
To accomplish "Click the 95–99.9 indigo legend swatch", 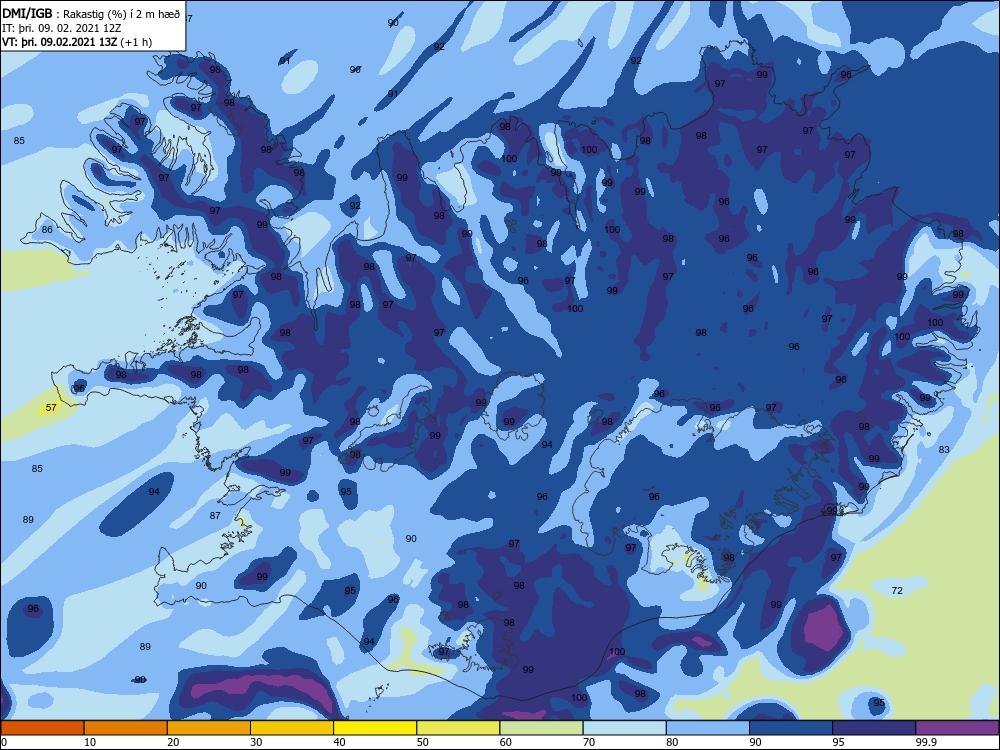I will pyautogui.click(x=874, y=728).
